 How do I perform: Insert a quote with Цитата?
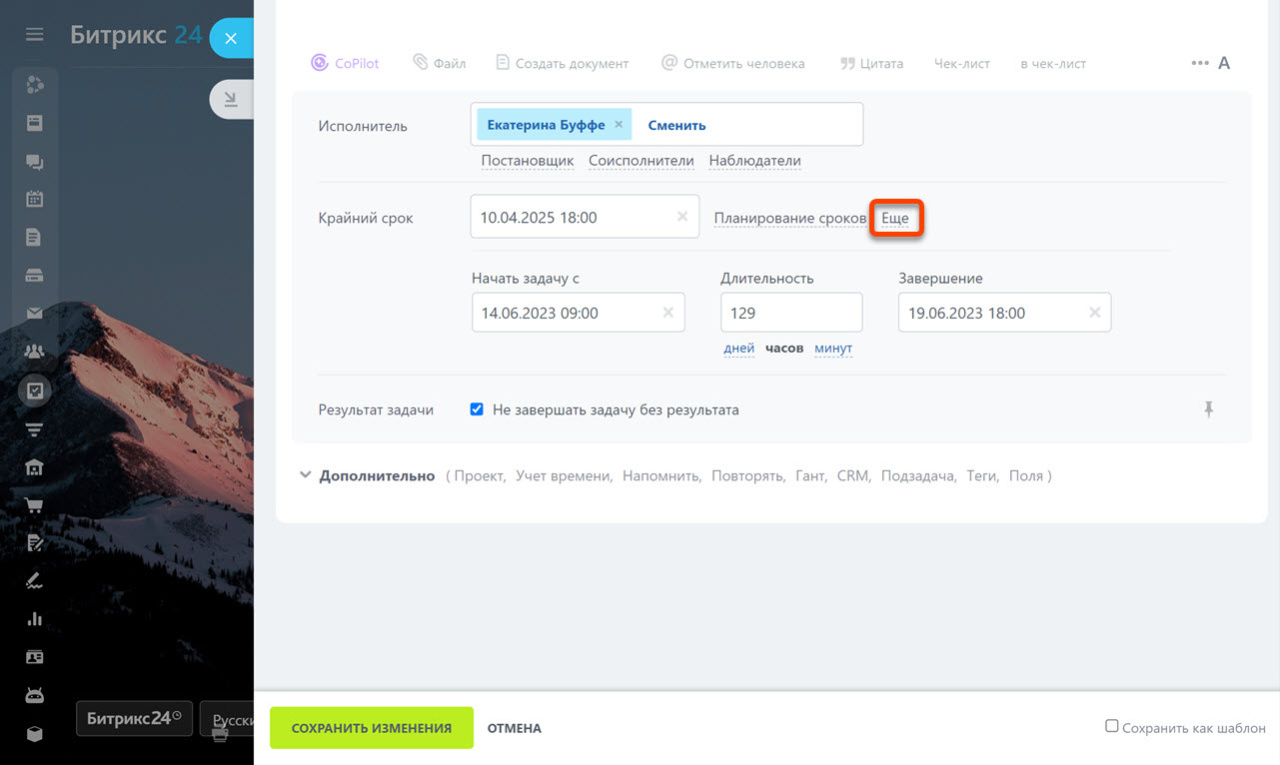coord(871,63)
